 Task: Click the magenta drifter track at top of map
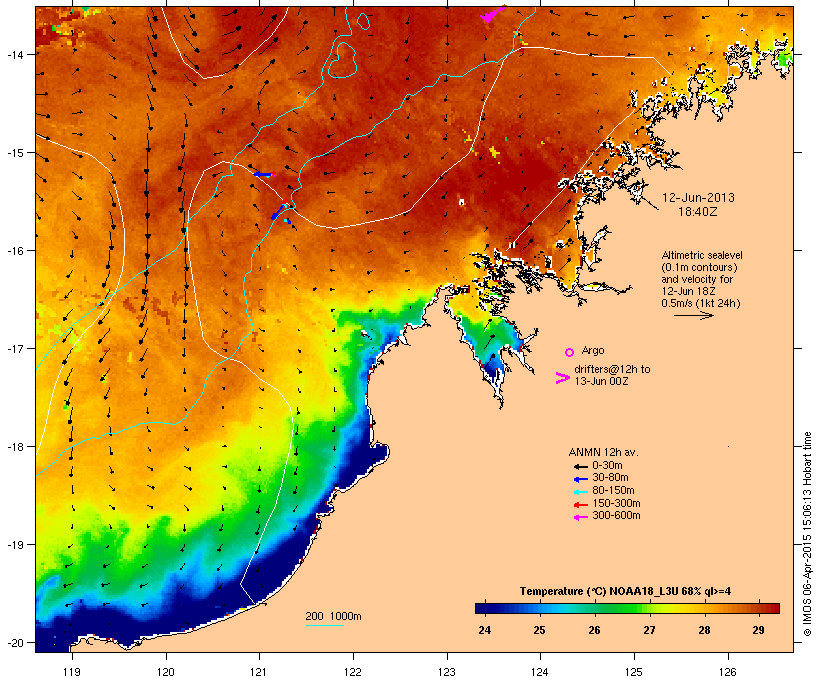click(x=492, y=15)
